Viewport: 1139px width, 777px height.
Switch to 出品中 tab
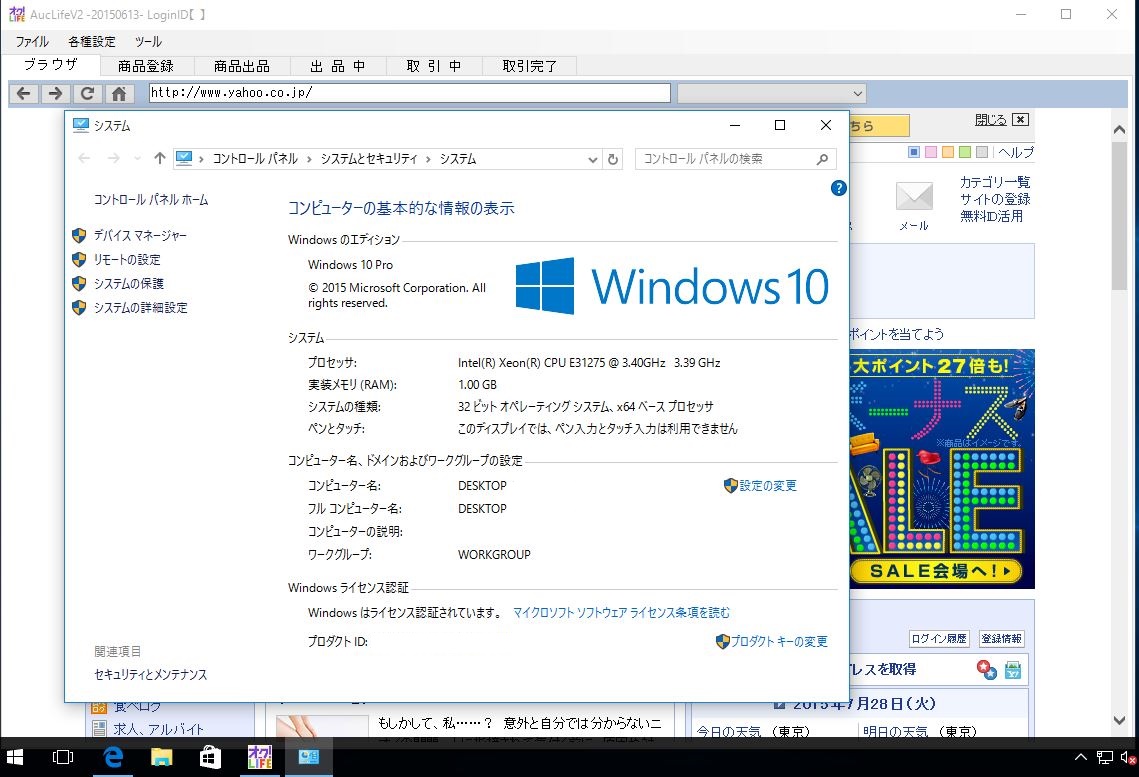coord(338,66)
